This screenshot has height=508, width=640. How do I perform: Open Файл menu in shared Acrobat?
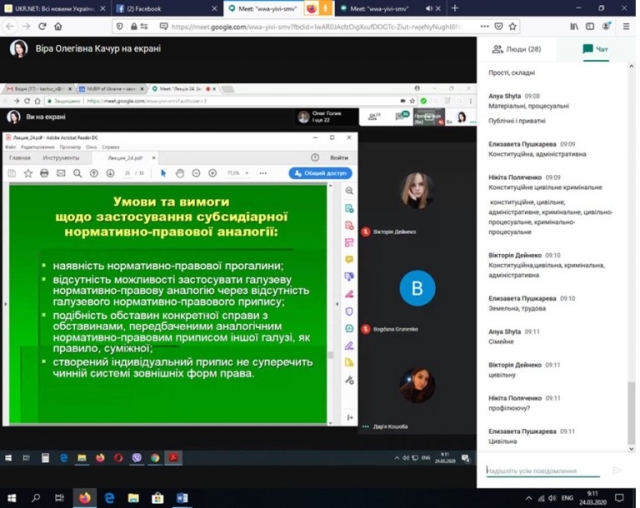[x=10, y=147]
